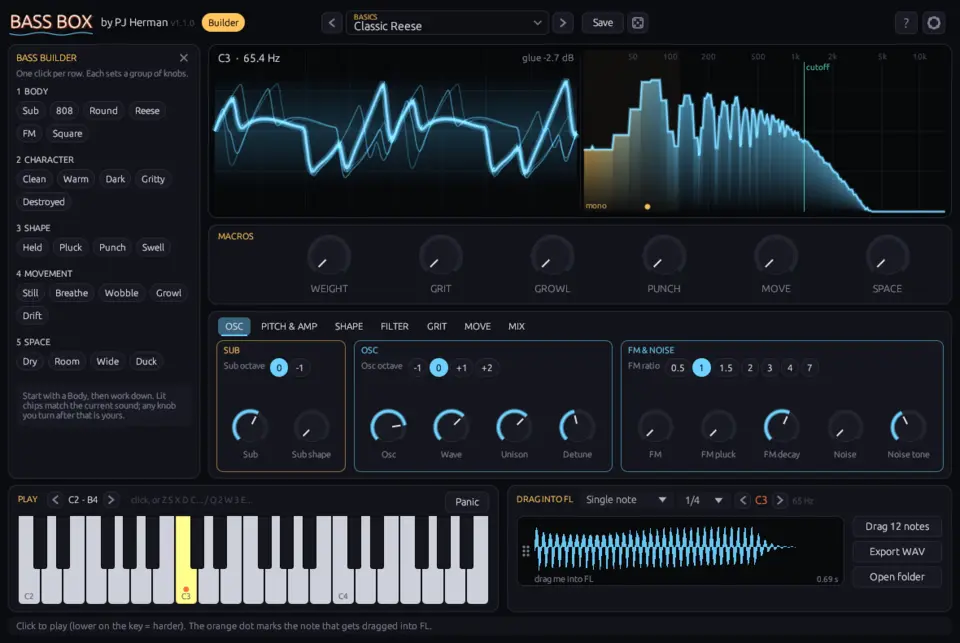Pick the Wobble movement chip

121,293
